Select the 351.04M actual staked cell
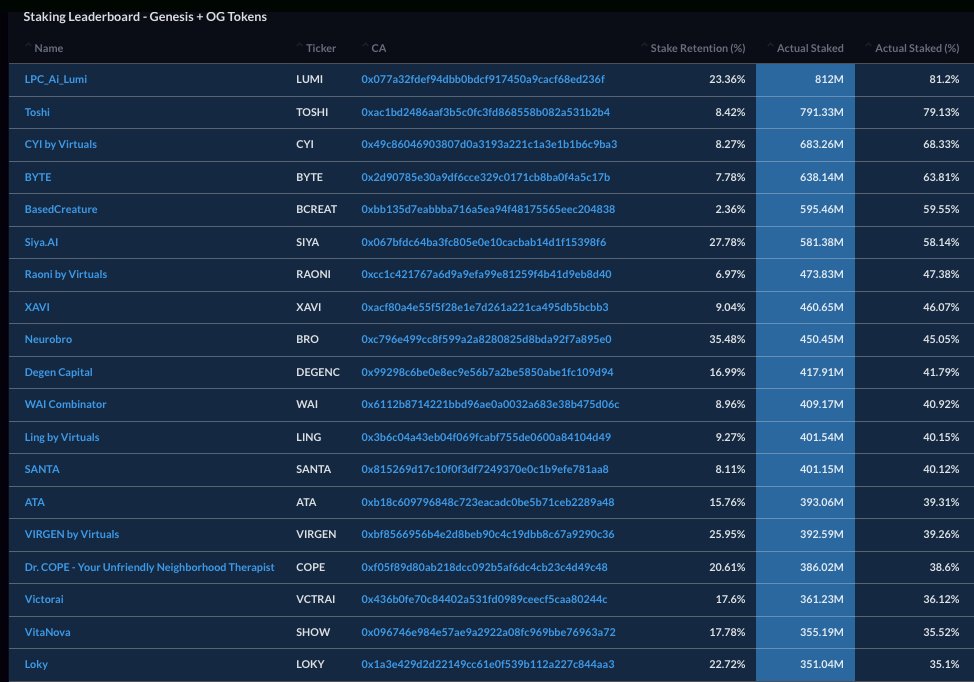The width and height of the screenshot is (974, 682). 805,664
